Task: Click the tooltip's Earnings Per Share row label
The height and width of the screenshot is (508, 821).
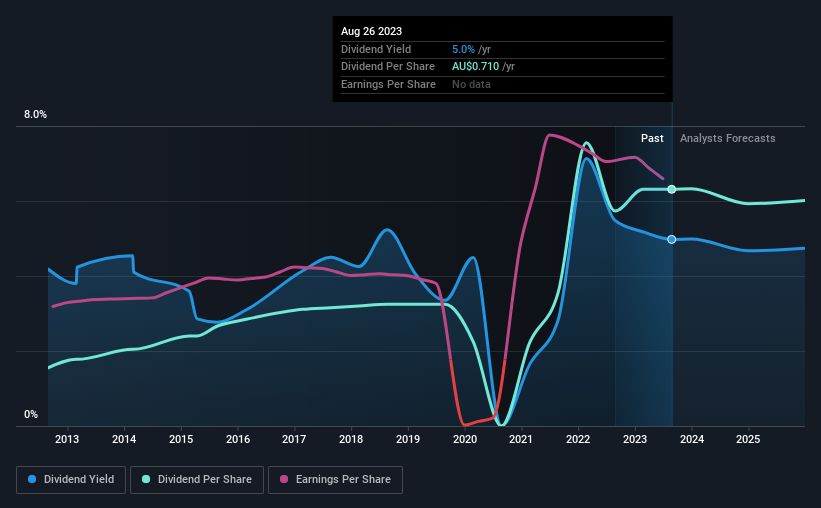Action: click(388, 84)
